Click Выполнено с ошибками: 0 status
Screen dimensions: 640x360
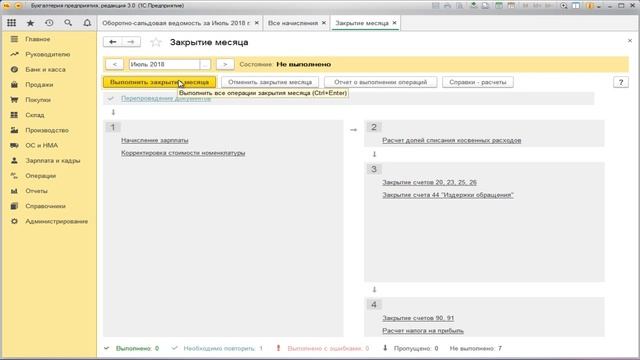[328, 348]
